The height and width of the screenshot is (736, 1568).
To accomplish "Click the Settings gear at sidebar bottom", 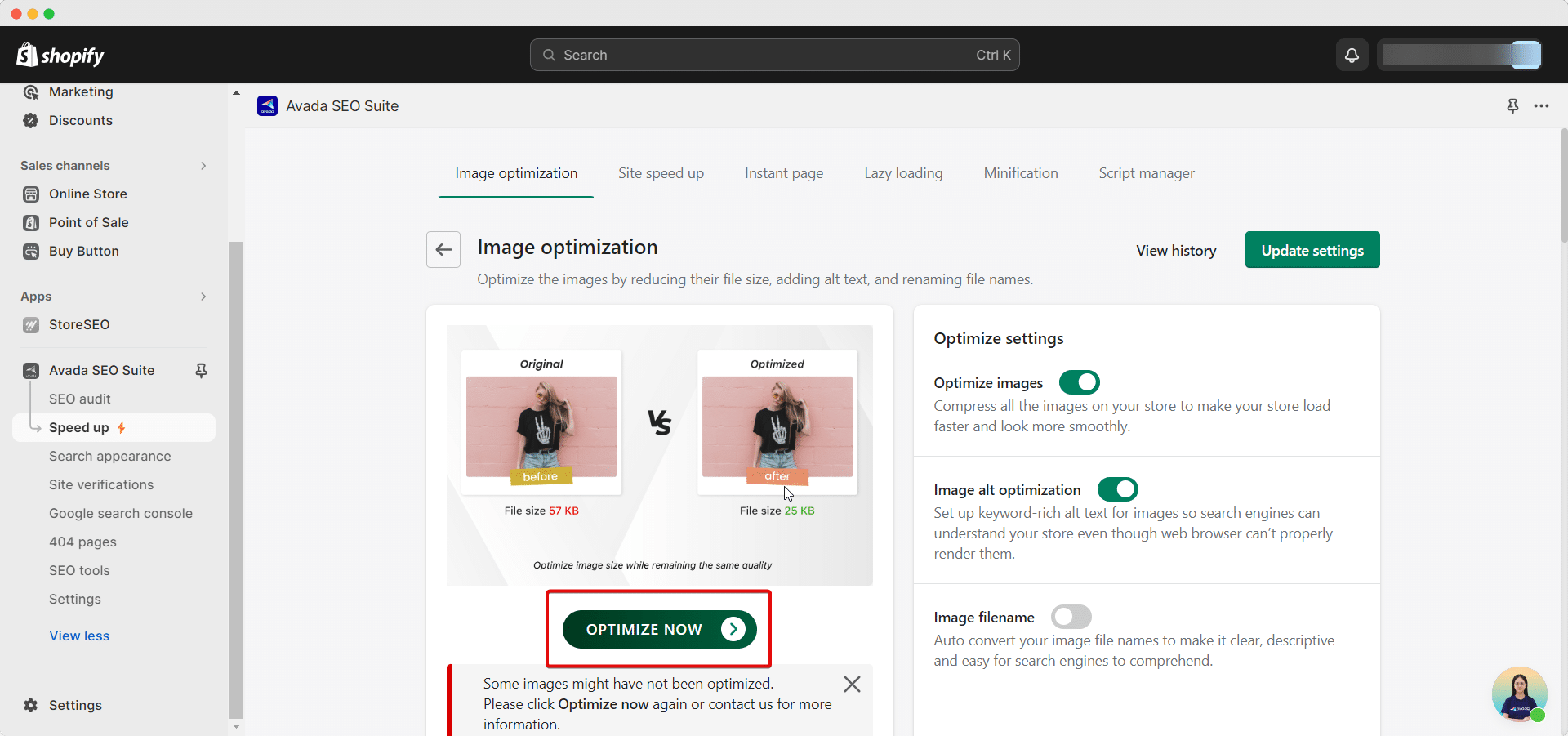I will coord(31,706).
